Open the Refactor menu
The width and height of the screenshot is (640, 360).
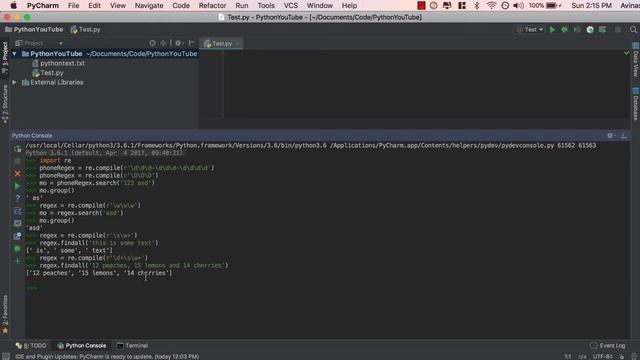212,6
